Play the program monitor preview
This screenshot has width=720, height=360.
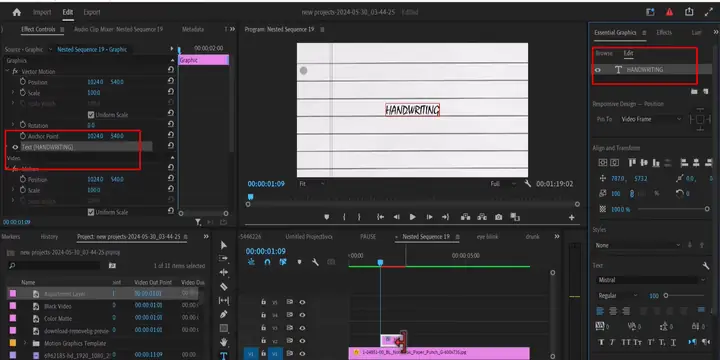click(412, 217)
